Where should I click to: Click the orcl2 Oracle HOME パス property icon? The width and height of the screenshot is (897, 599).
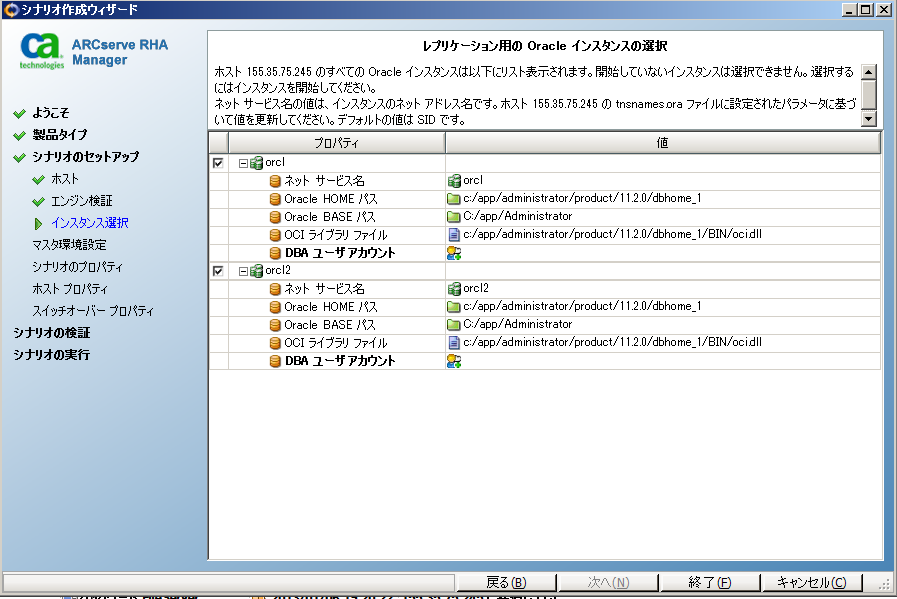[275, 307]
